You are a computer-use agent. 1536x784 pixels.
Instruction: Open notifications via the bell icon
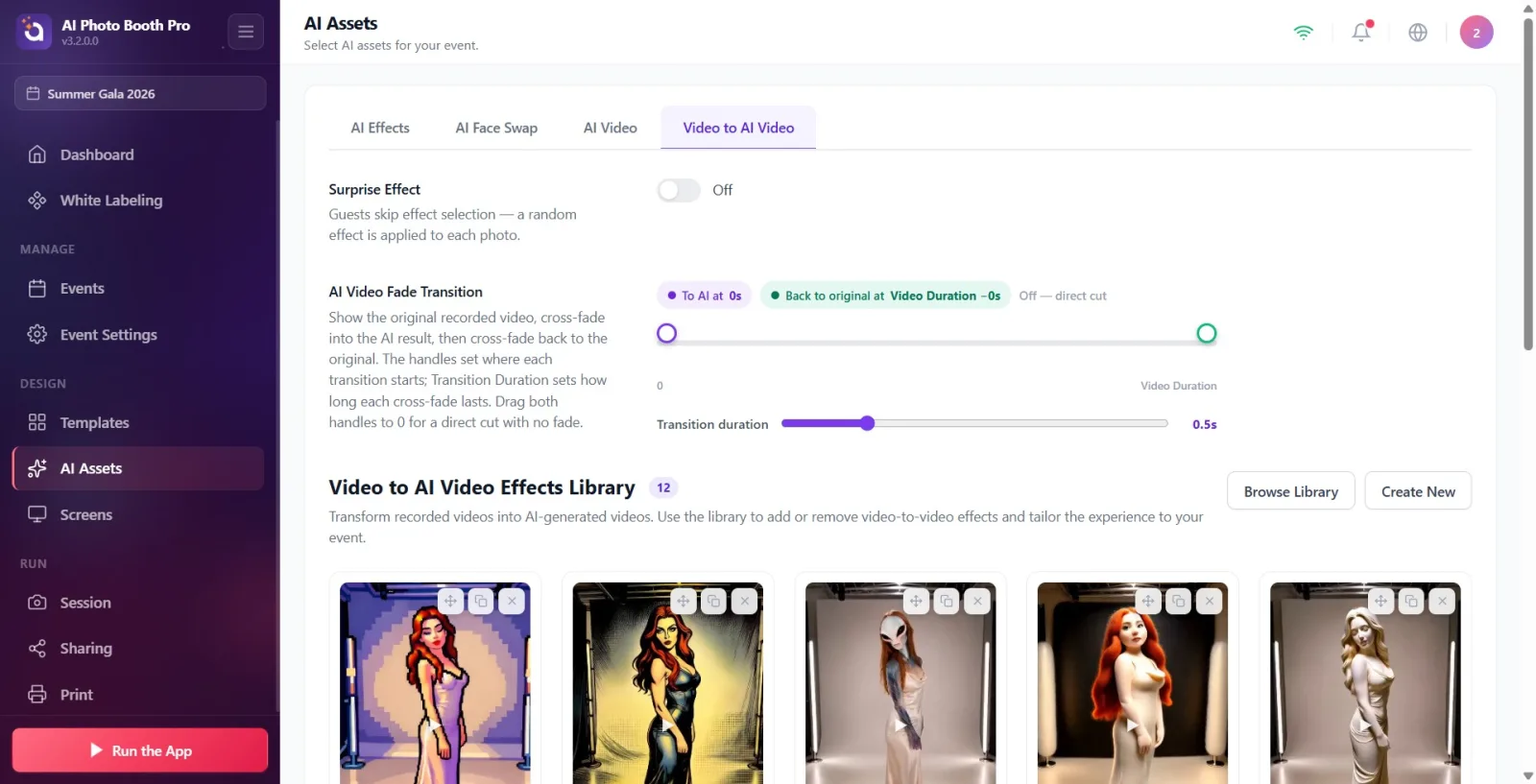[x=1361, y=32]
